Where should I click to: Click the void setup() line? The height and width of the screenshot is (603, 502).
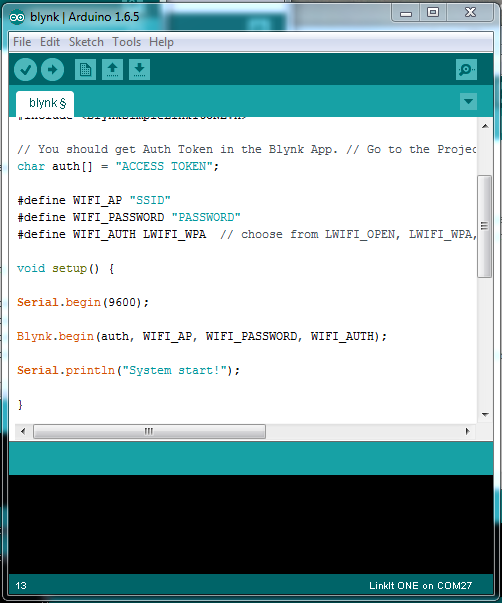click(x=65, y=268)
